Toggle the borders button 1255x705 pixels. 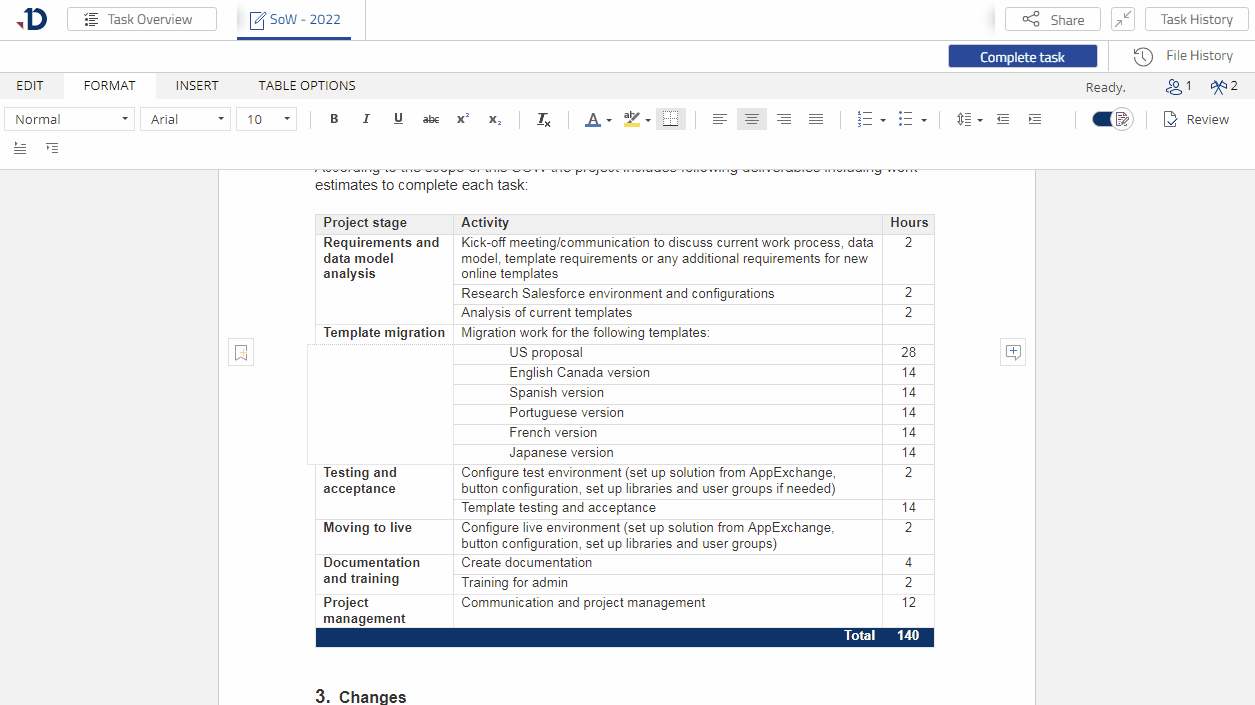point(670,119)
